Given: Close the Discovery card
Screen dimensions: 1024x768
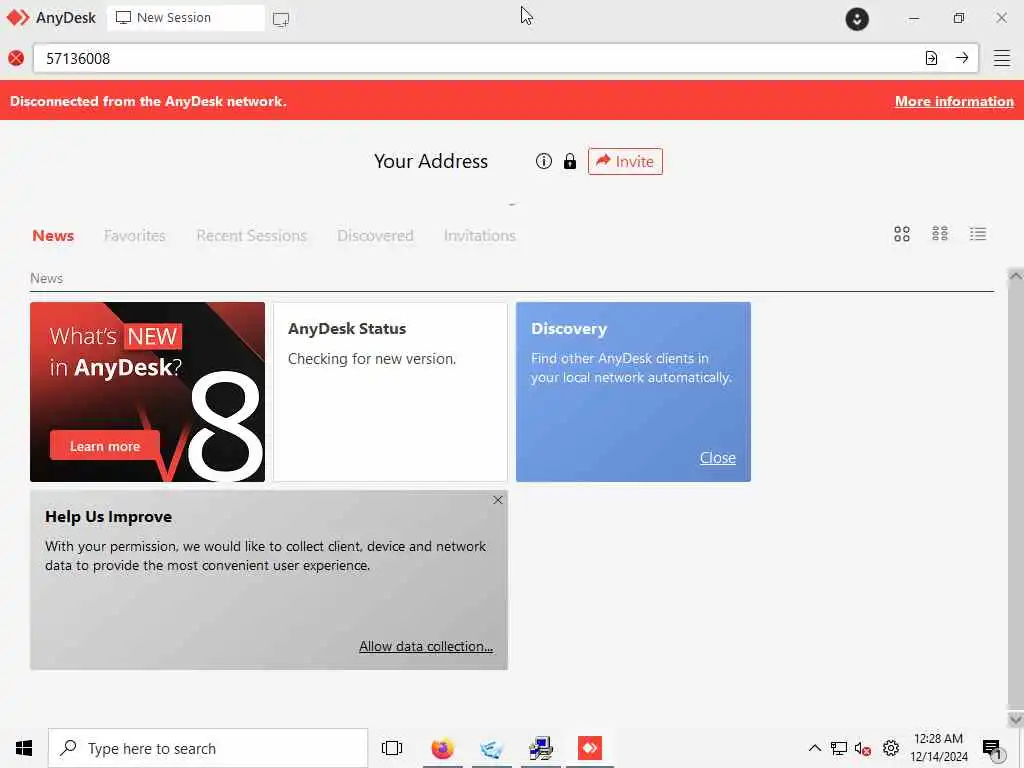Looking at the screenshot, I should click(x=718, y=458).
